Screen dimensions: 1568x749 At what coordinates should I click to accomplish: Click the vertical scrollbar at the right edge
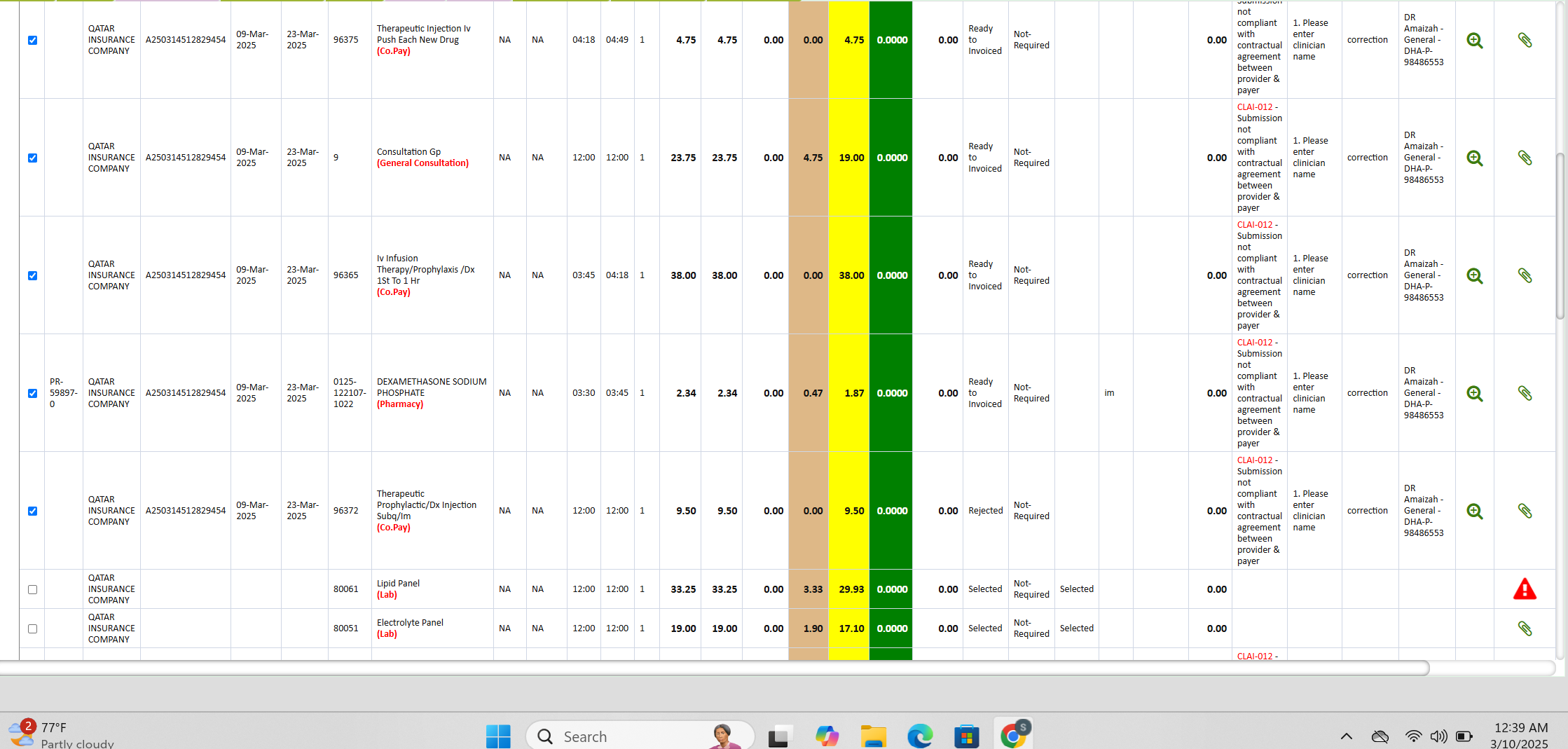[x=1560, y=236]
